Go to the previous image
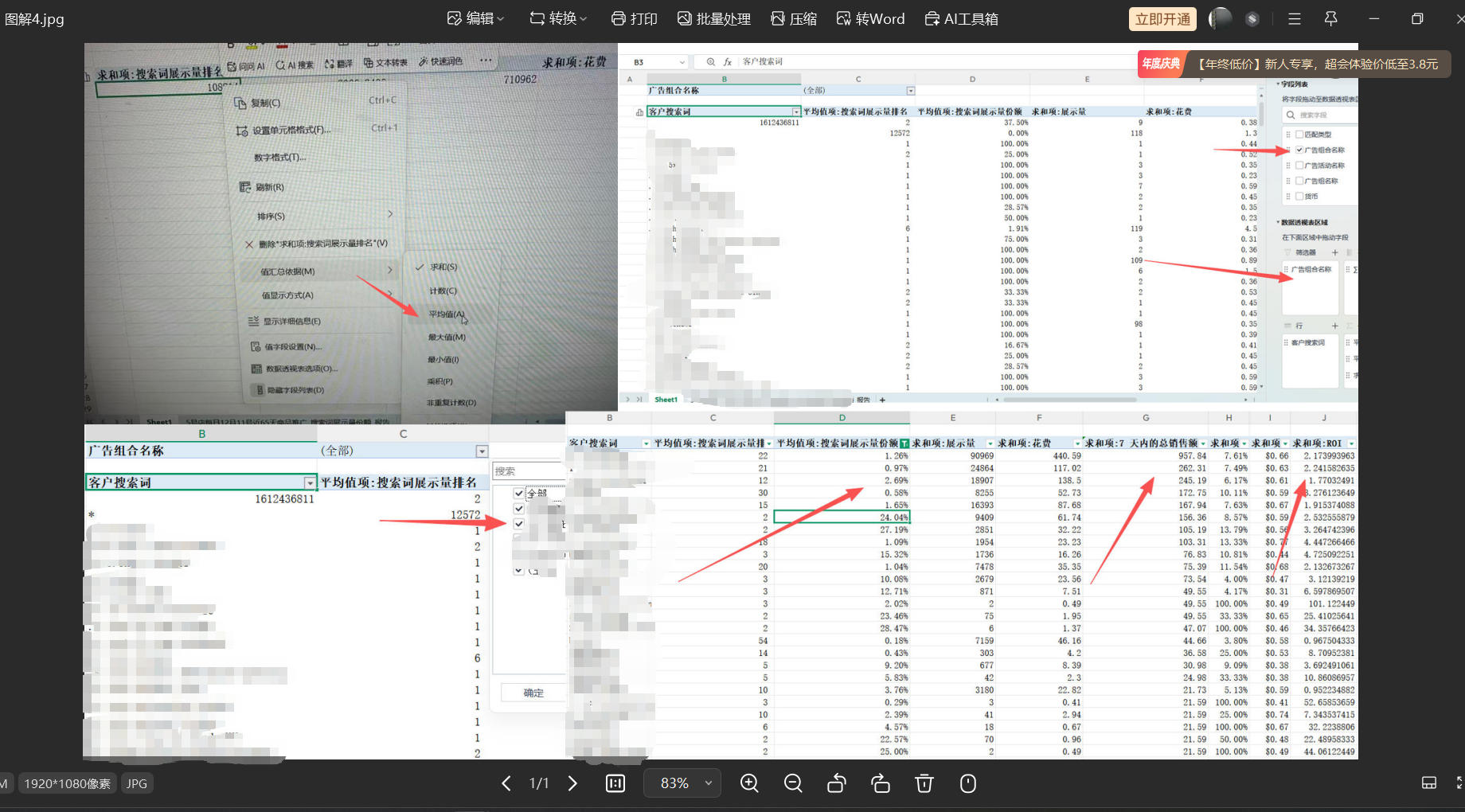This screenshot has width=1465, height=812. pyautogui.click(x=506, y=783)
